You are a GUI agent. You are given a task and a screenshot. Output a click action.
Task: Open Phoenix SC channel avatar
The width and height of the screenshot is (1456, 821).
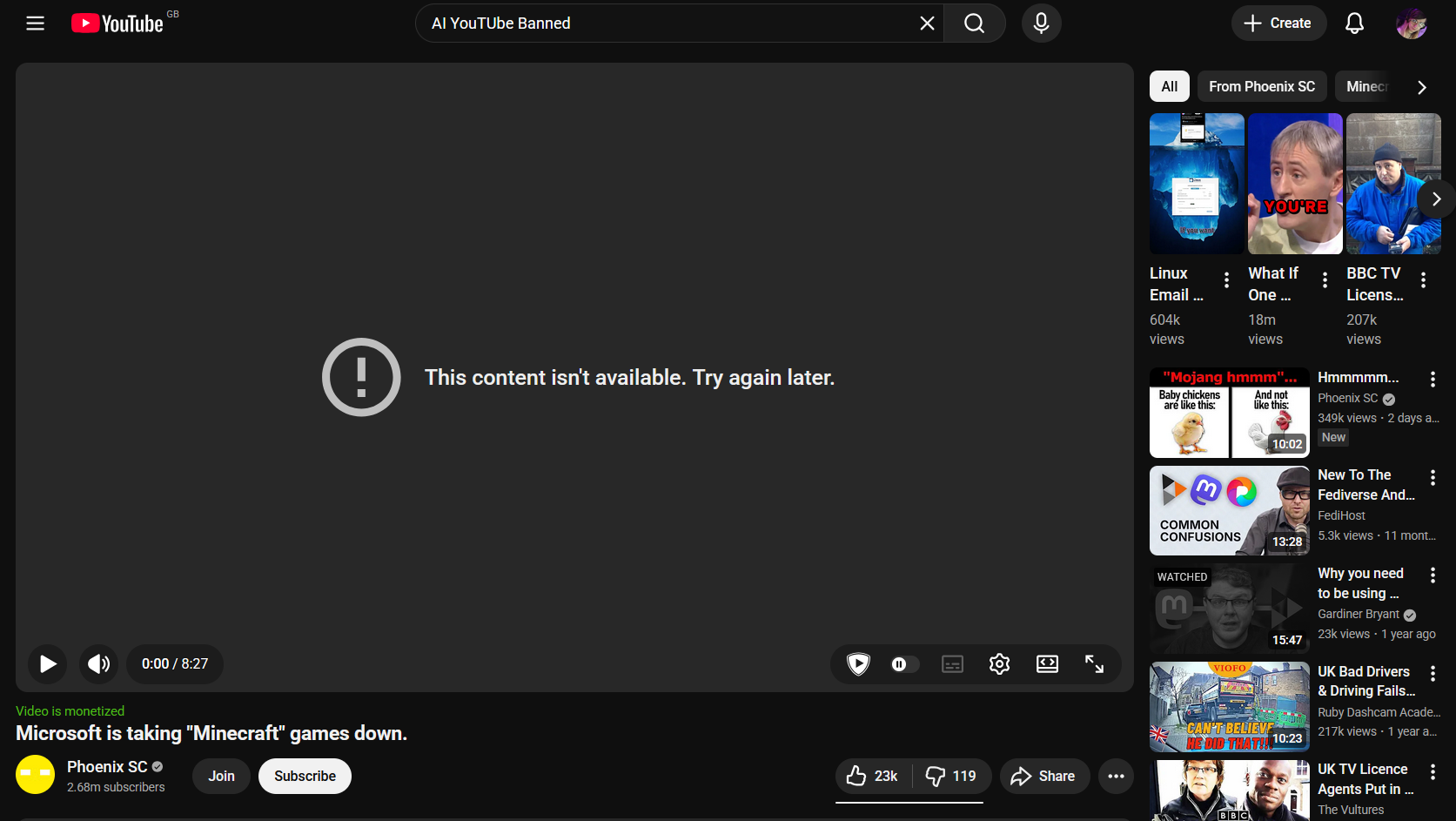36,775
